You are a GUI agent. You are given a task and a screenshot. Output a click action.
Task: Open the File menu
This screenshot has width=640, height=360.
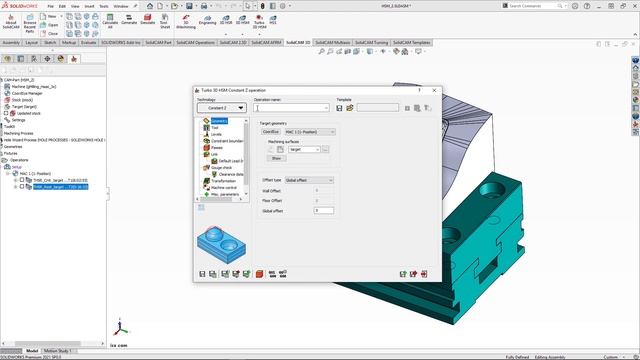coord(51,6)
